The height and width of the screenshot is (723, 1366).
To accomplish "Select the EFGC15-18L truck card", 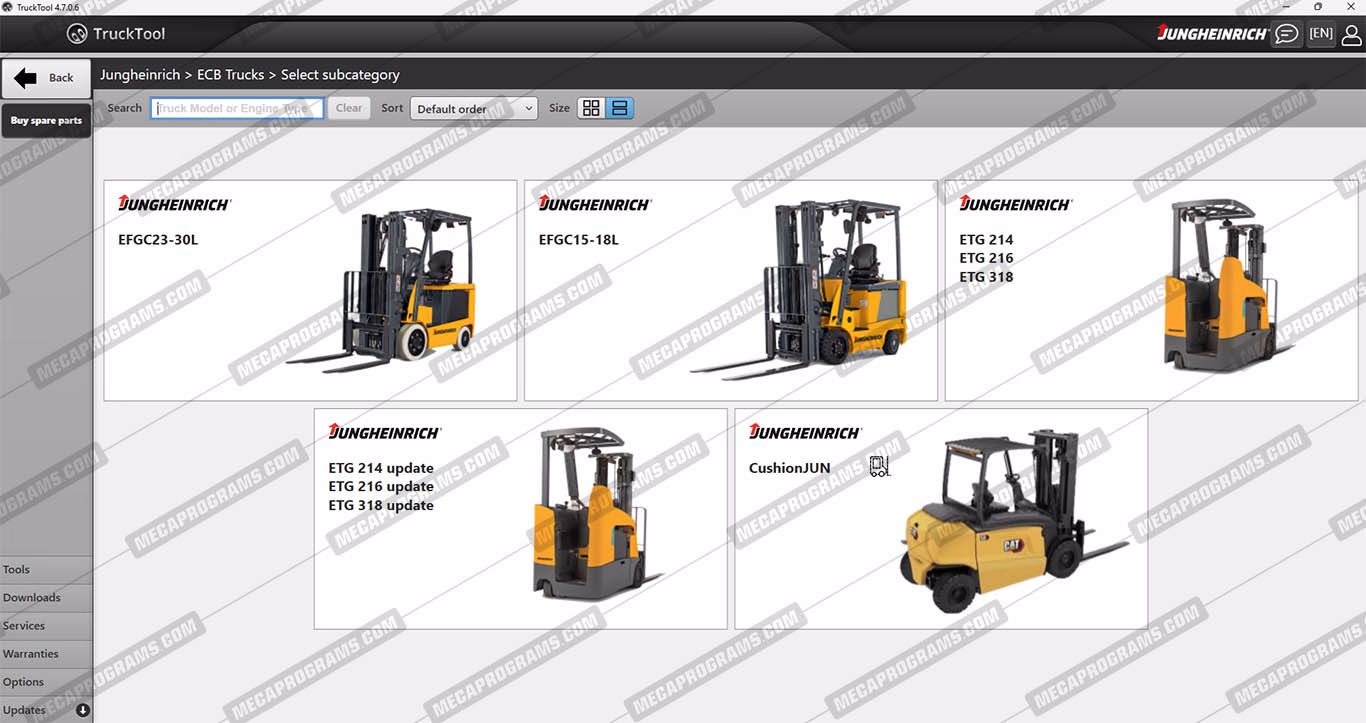I will pyautogui.click(x=731, y=291).
